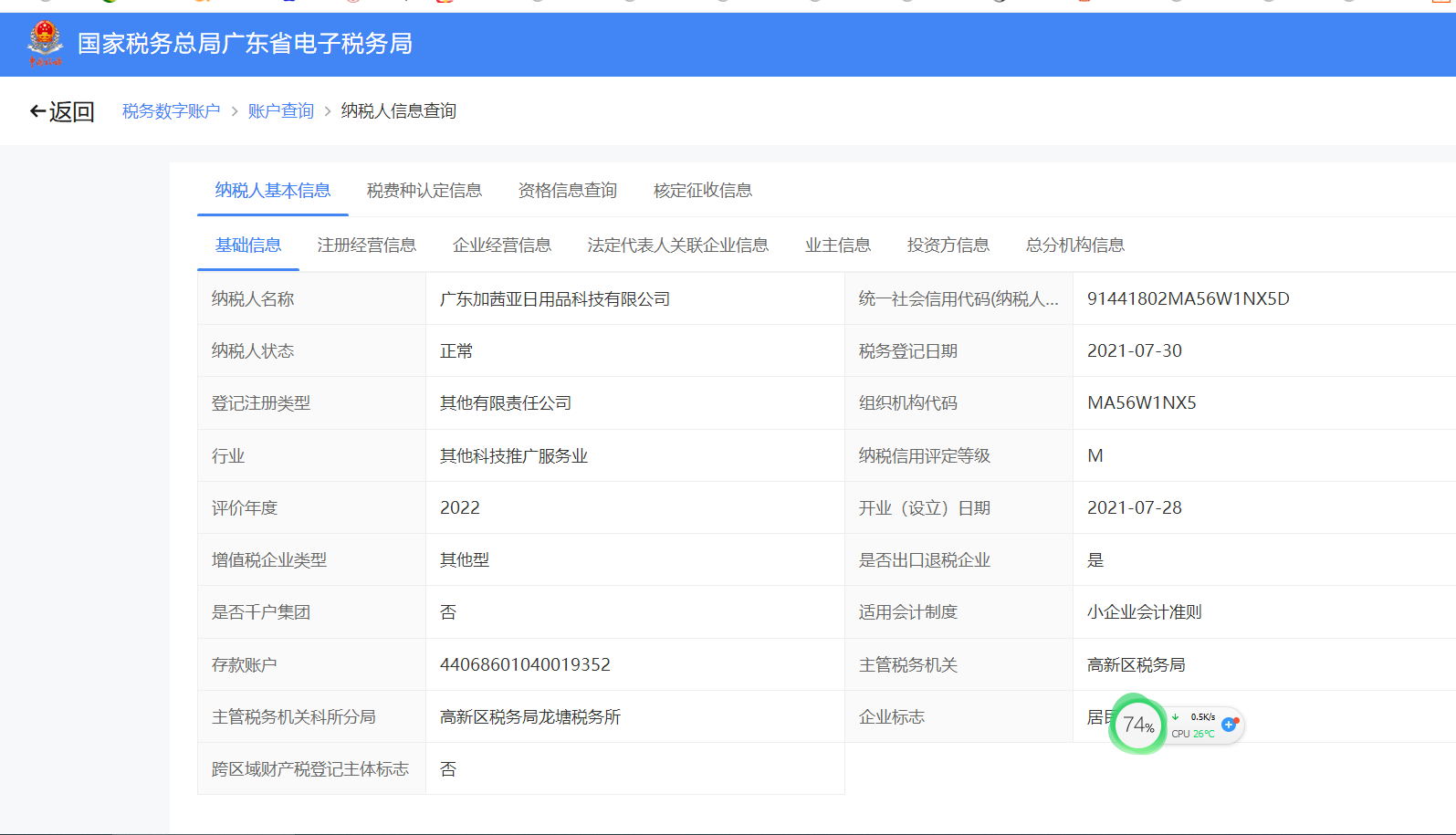Switch to 企业经营信息 sub-tab
This screenshot has height=835, width=1456.
point(502,245)
